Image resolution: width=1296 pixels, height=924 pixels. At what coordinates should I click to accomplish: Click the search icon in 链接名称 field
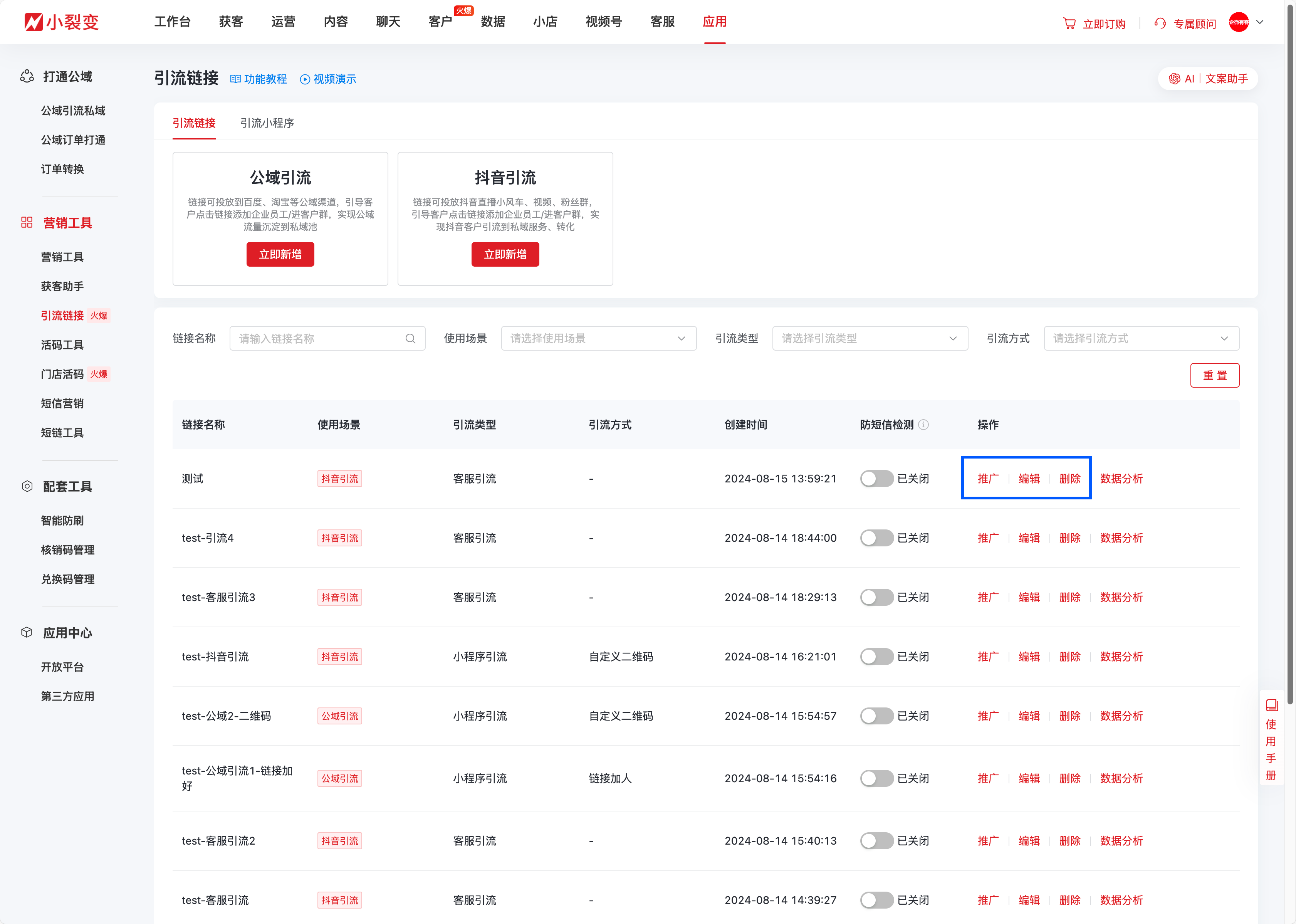(410, 339)
